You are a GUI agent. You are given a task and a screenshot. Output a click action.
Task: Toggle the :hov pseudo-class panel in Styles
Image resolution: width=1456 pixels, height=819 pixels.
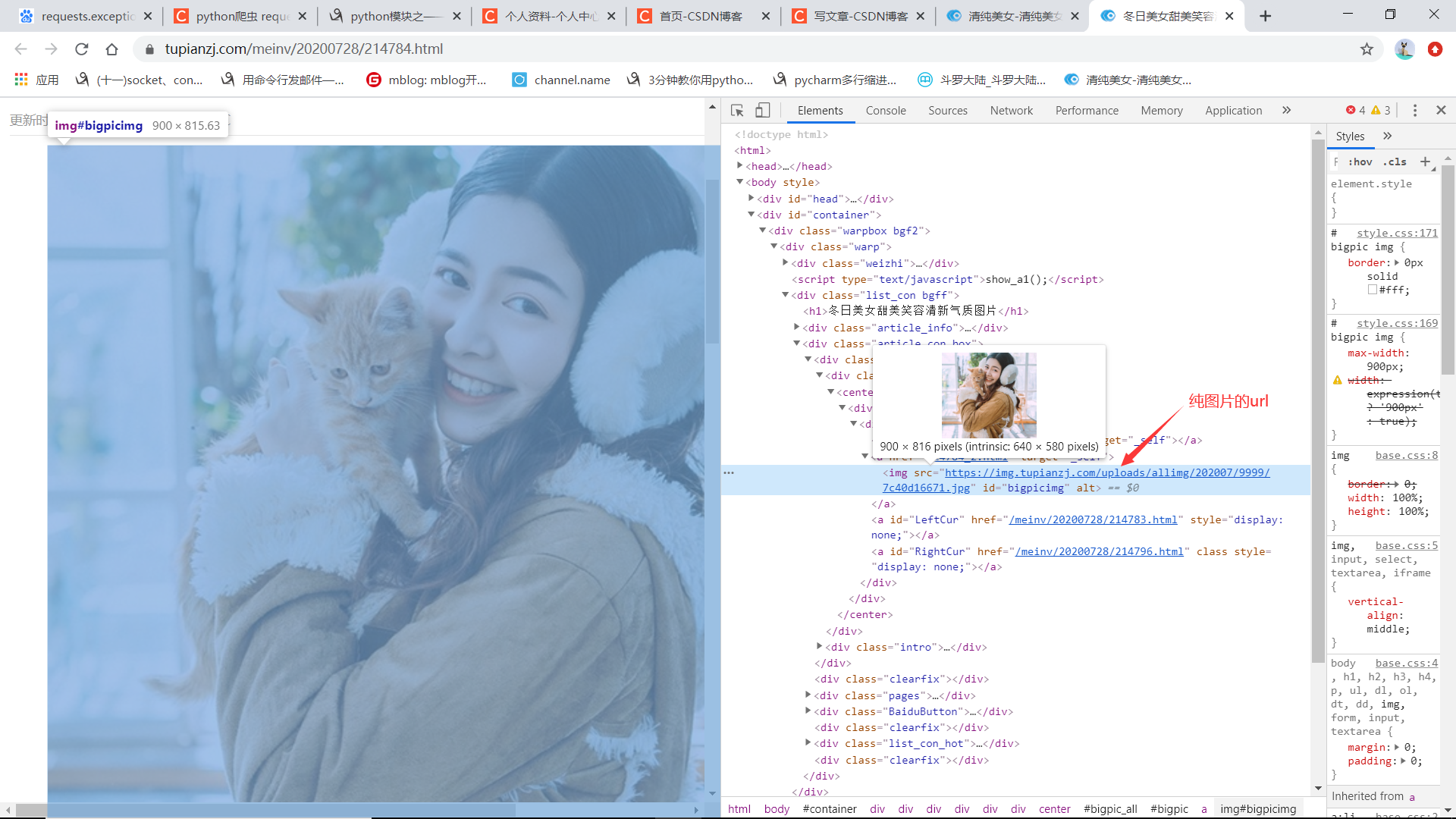(1360, 162)
